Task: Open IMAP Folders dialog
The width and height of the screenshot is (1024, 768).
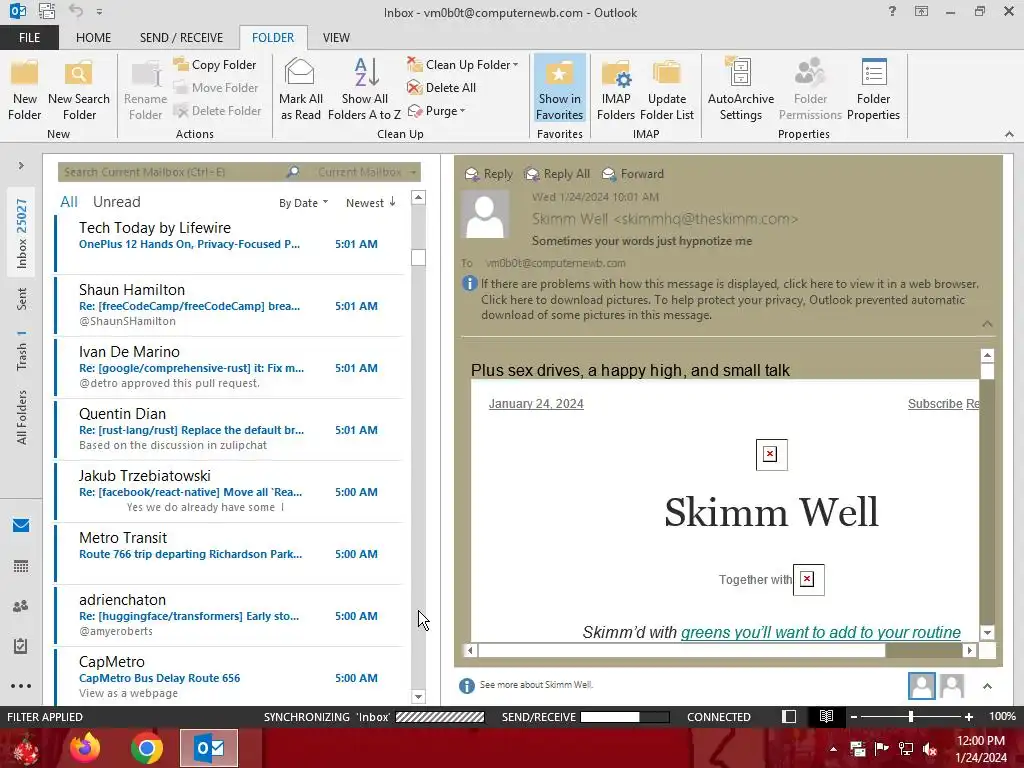Action: 615,90
